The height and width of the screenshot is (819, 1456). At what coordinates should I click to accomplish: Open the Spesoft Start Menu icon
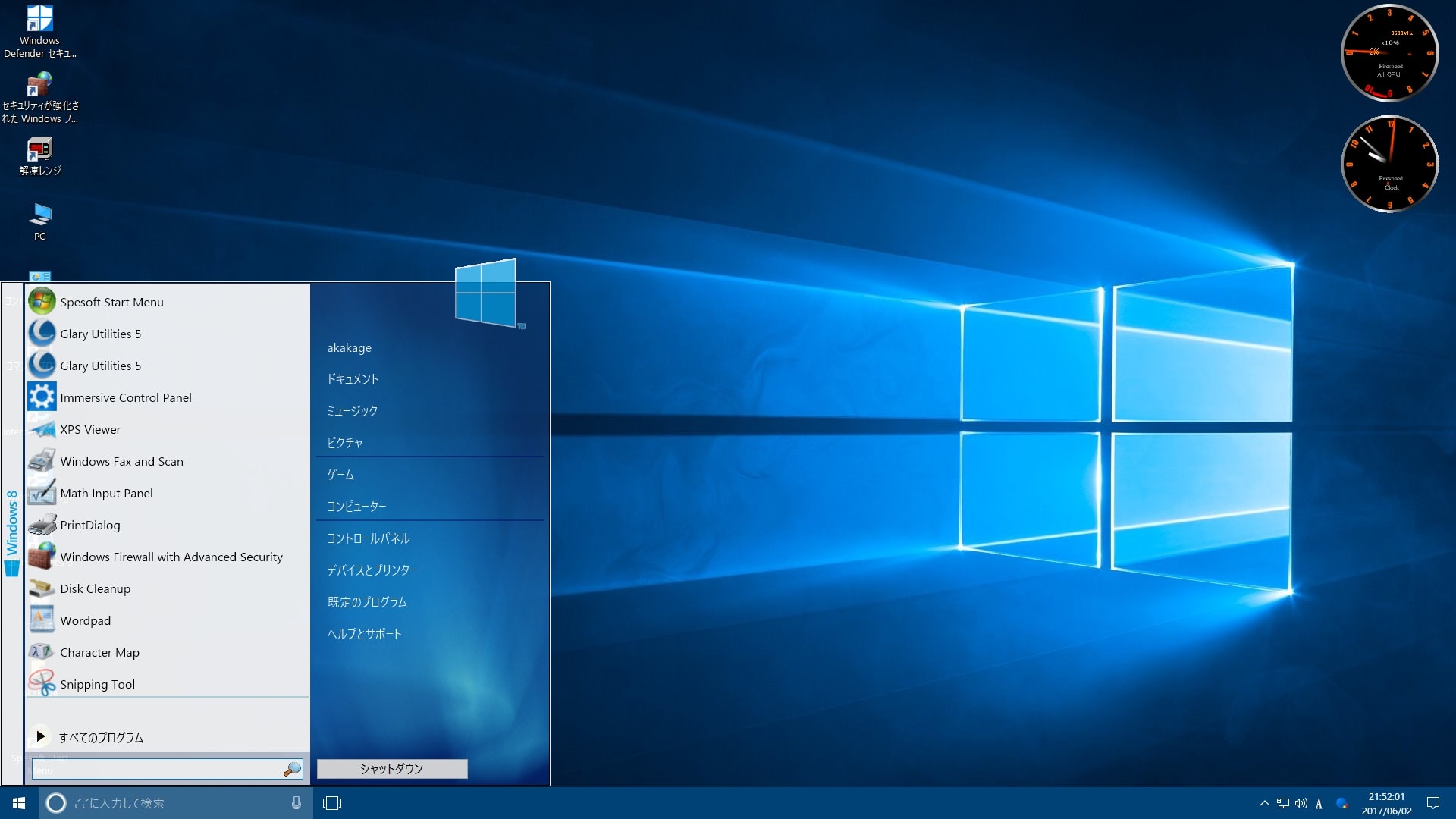pyautogui.click(x=42, y=302)
